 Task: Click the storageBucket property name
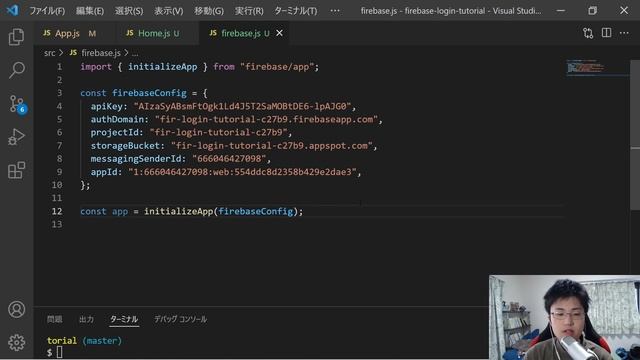pos(125,146)
